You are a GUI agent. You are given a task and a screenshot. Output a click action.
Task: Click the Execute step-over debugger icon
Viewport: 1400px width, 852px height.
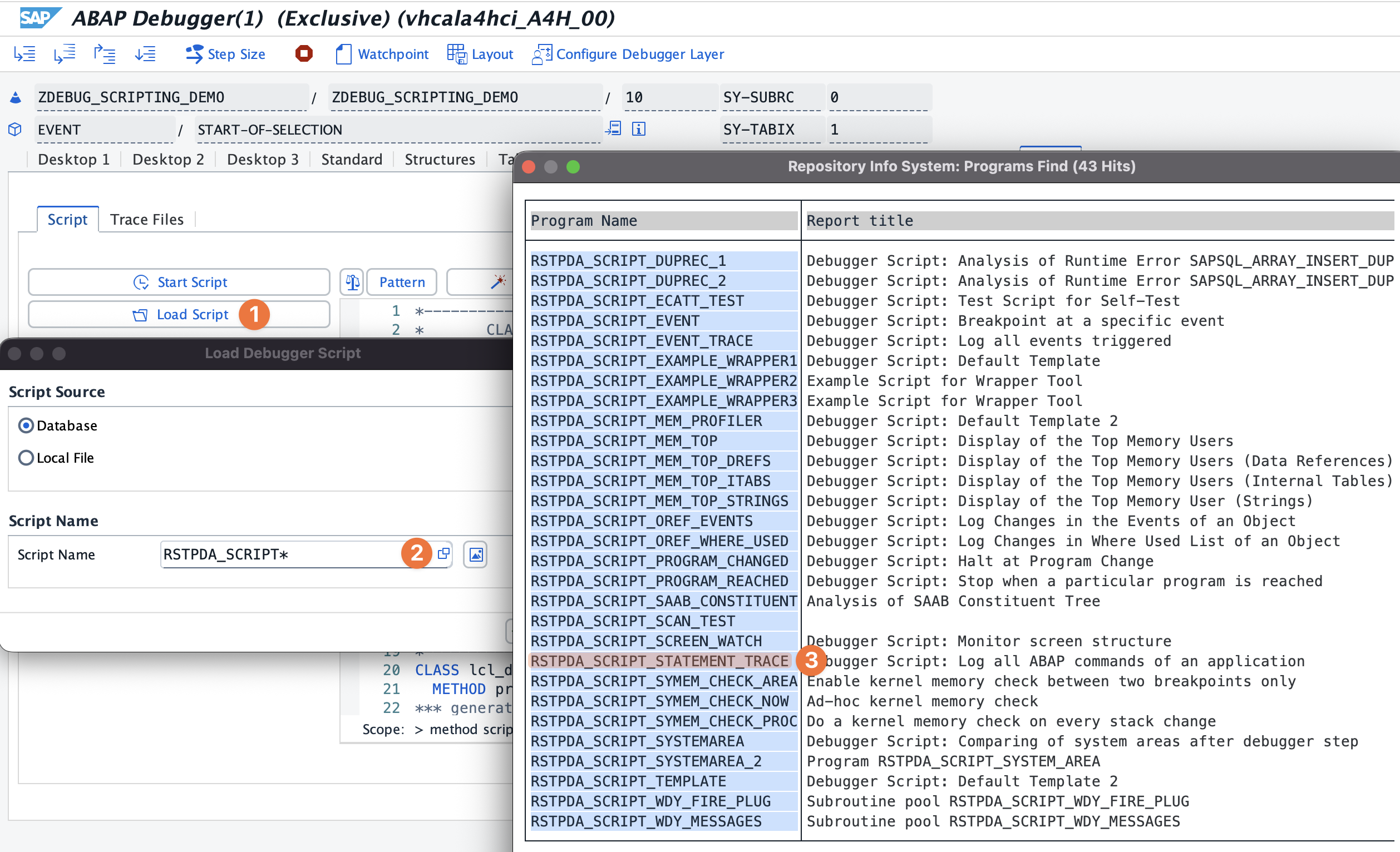(65, 54)
